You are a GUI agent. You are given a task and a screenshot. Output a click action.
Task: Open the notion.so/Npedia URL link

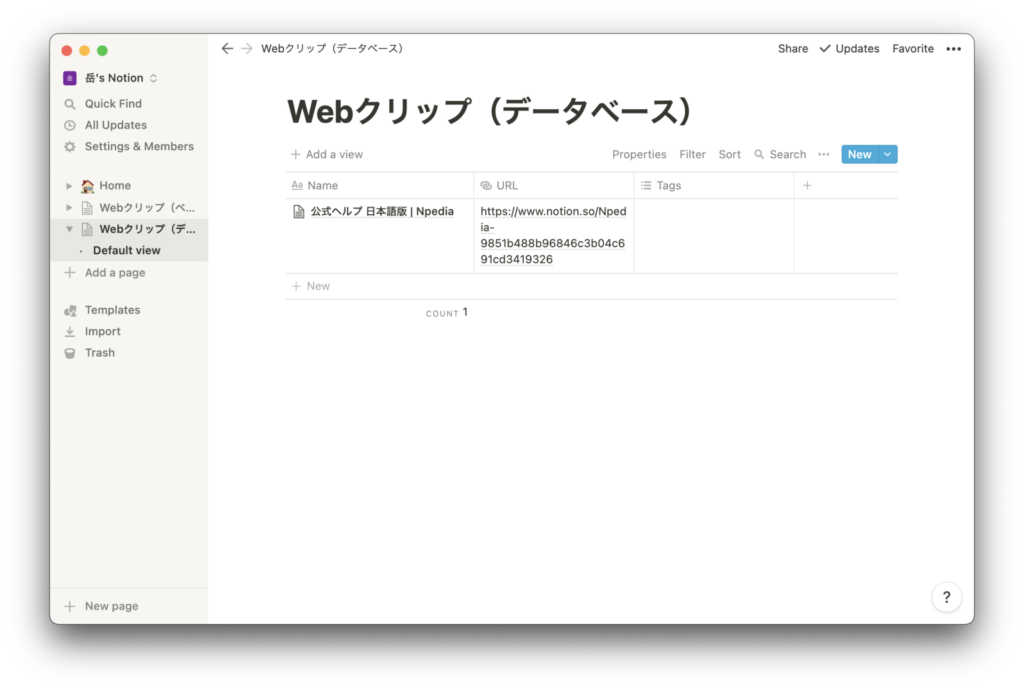point(553,235)
